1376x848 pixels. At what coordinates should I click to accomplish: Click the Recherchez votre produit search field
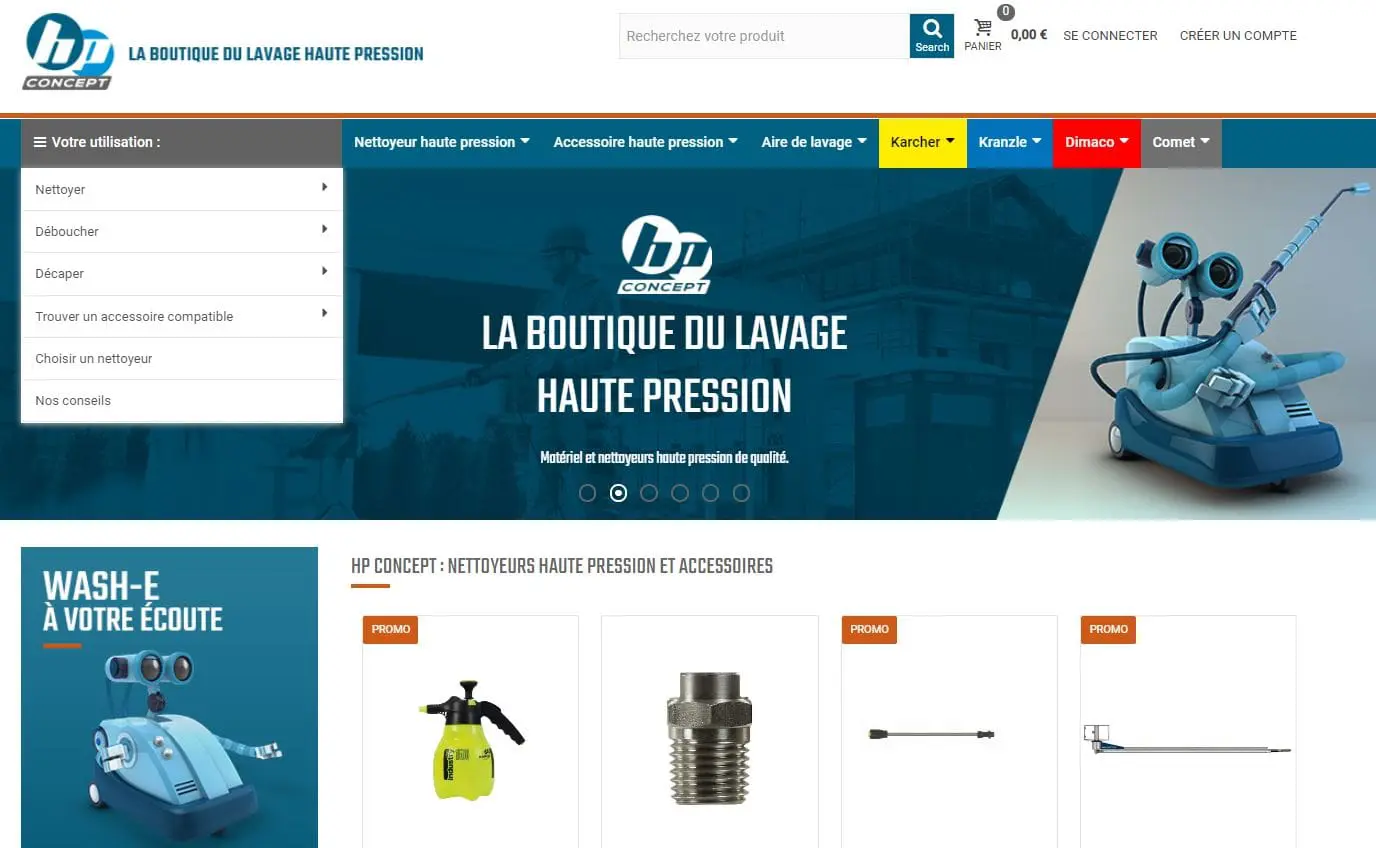(x=764, y=36)
